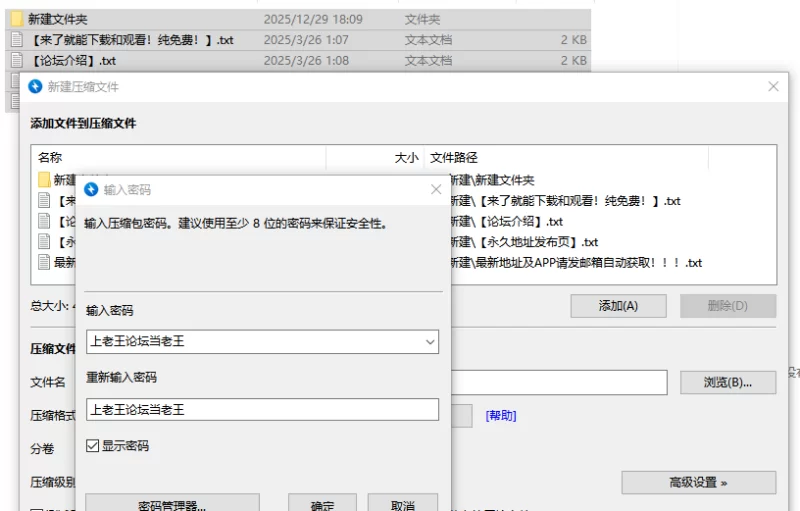This screenshot has height=511, width=800.
Task: Open the [帮助] link
Action: [501, 416]
